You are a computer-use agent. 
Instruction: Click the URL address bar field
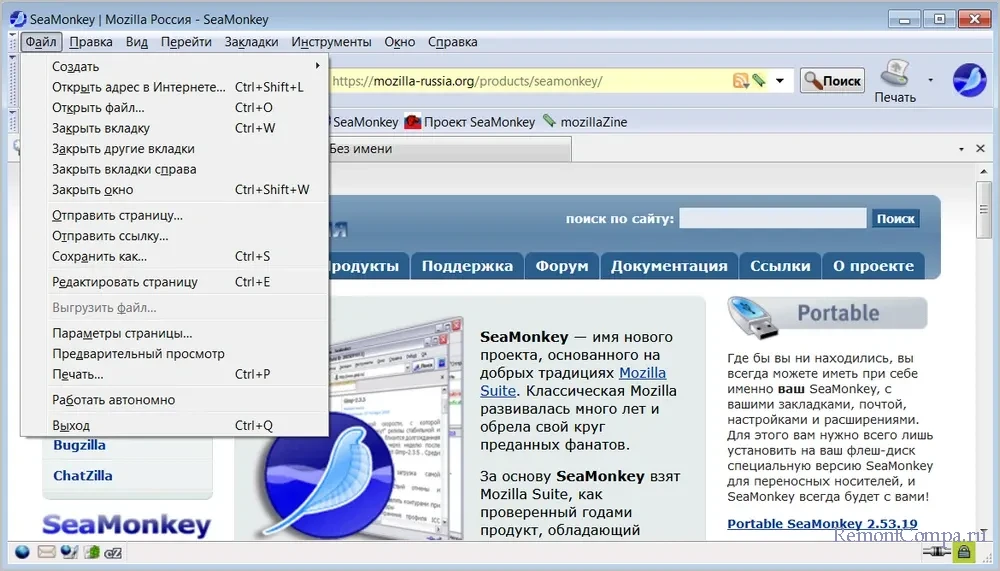pos(531,81)
